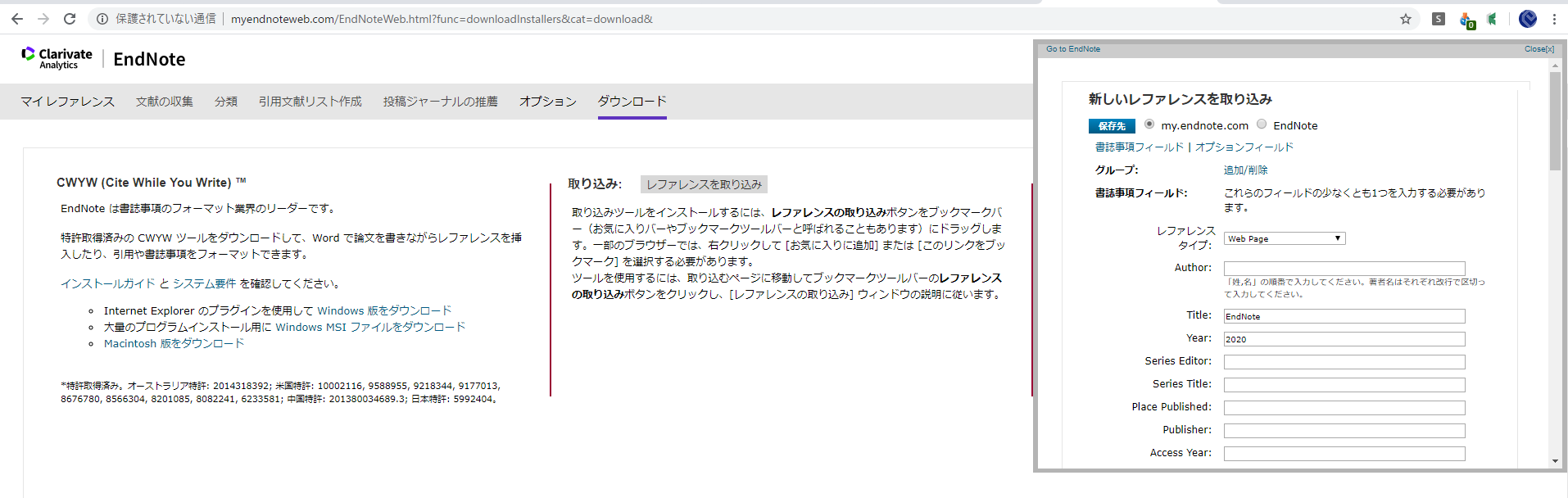Click popup scrollbar up arrow

(1555, 64)
